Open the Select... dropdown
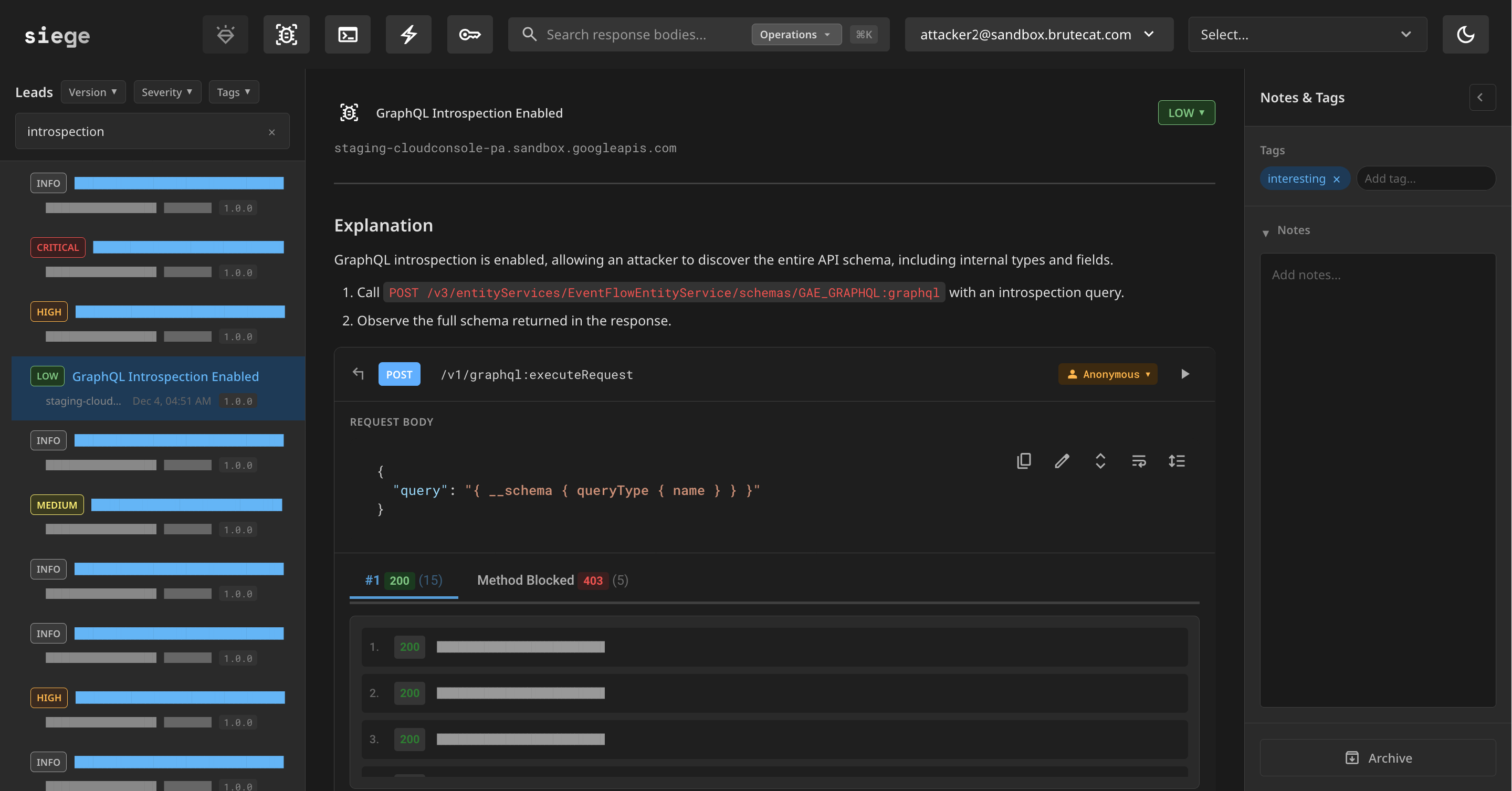 [x=1307, y=35]
